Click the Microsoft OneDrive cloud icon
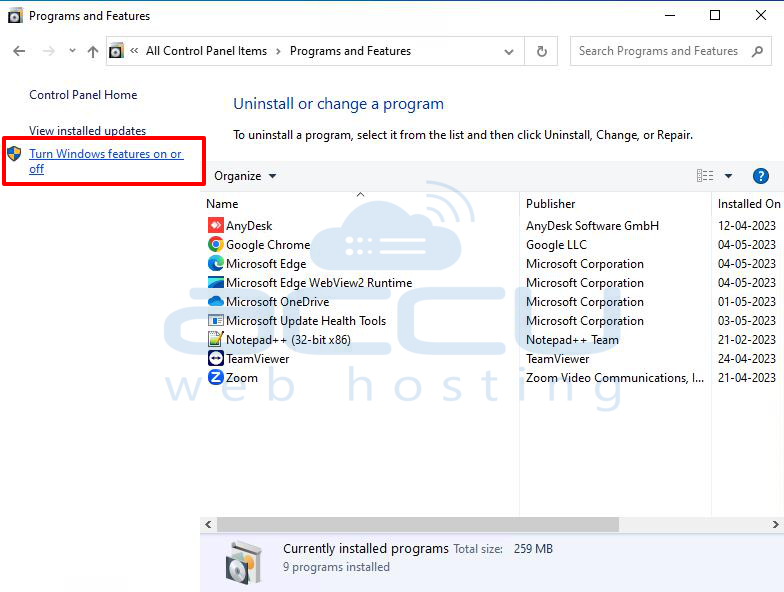 pos(216,302)
